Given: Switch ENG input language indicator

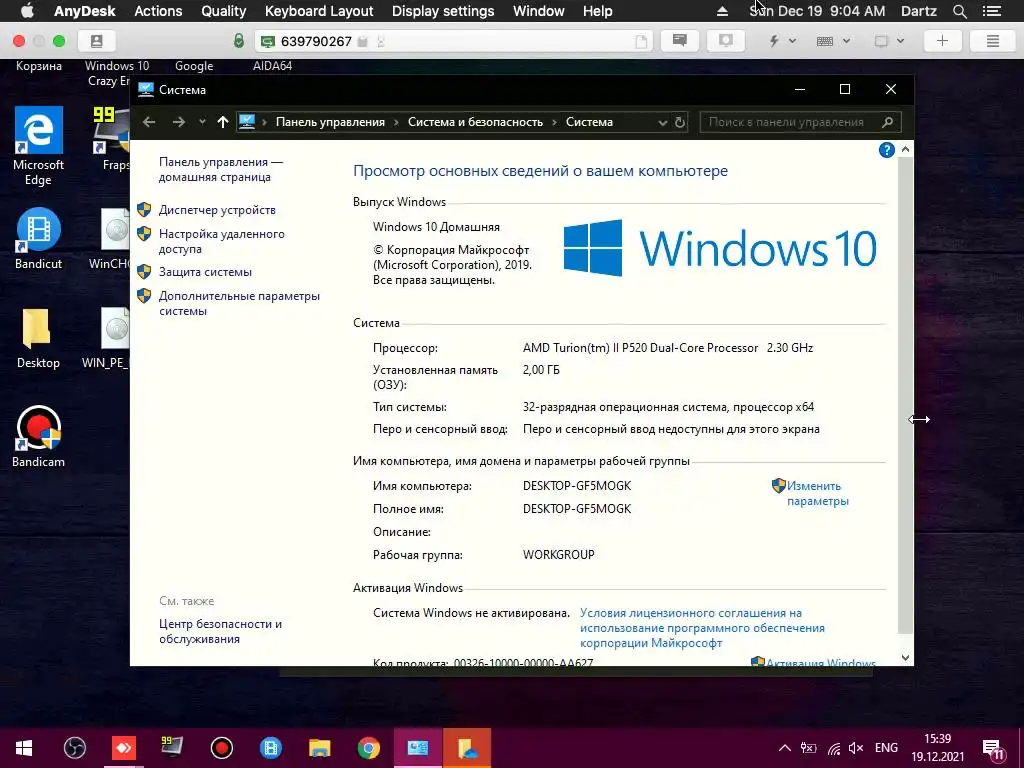Looking at the screenshot, I should pos(886,748).
